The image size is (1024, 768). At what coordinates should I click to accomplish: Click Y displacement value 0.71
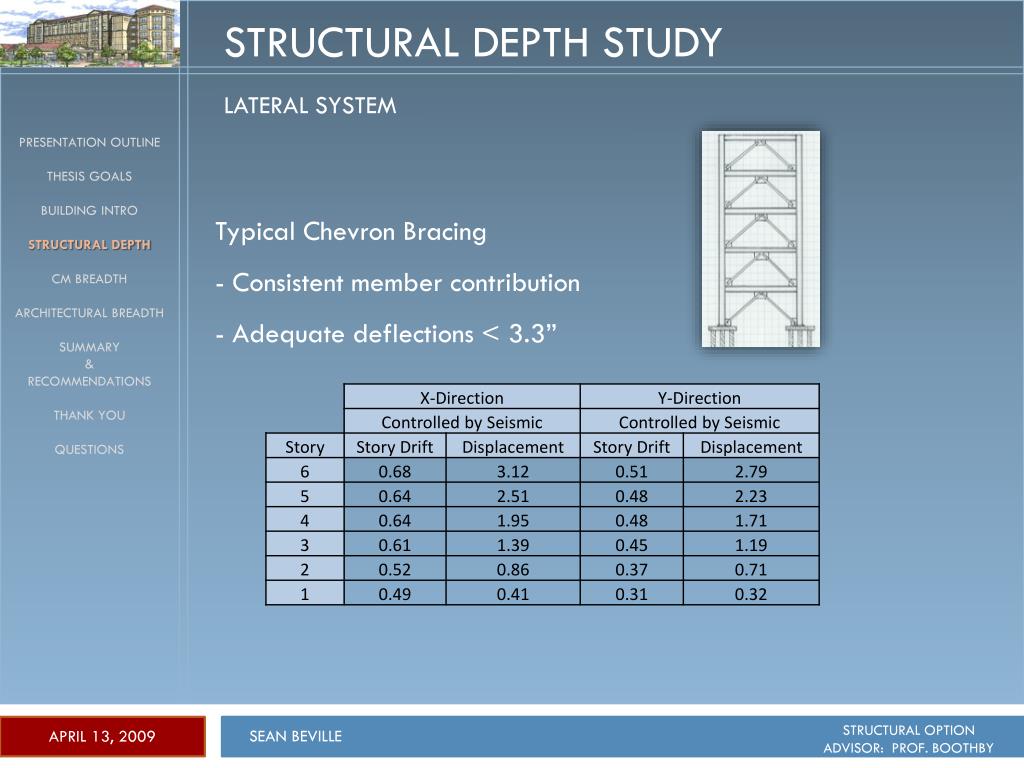pos(751,569)
